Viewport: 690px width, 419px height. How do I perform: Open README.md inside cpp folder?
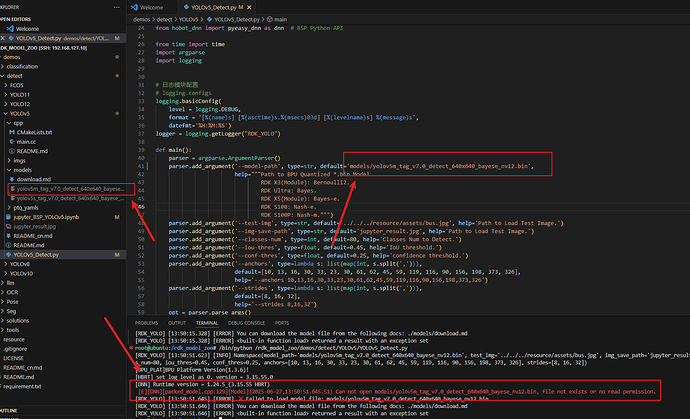(x=32, y=151)
